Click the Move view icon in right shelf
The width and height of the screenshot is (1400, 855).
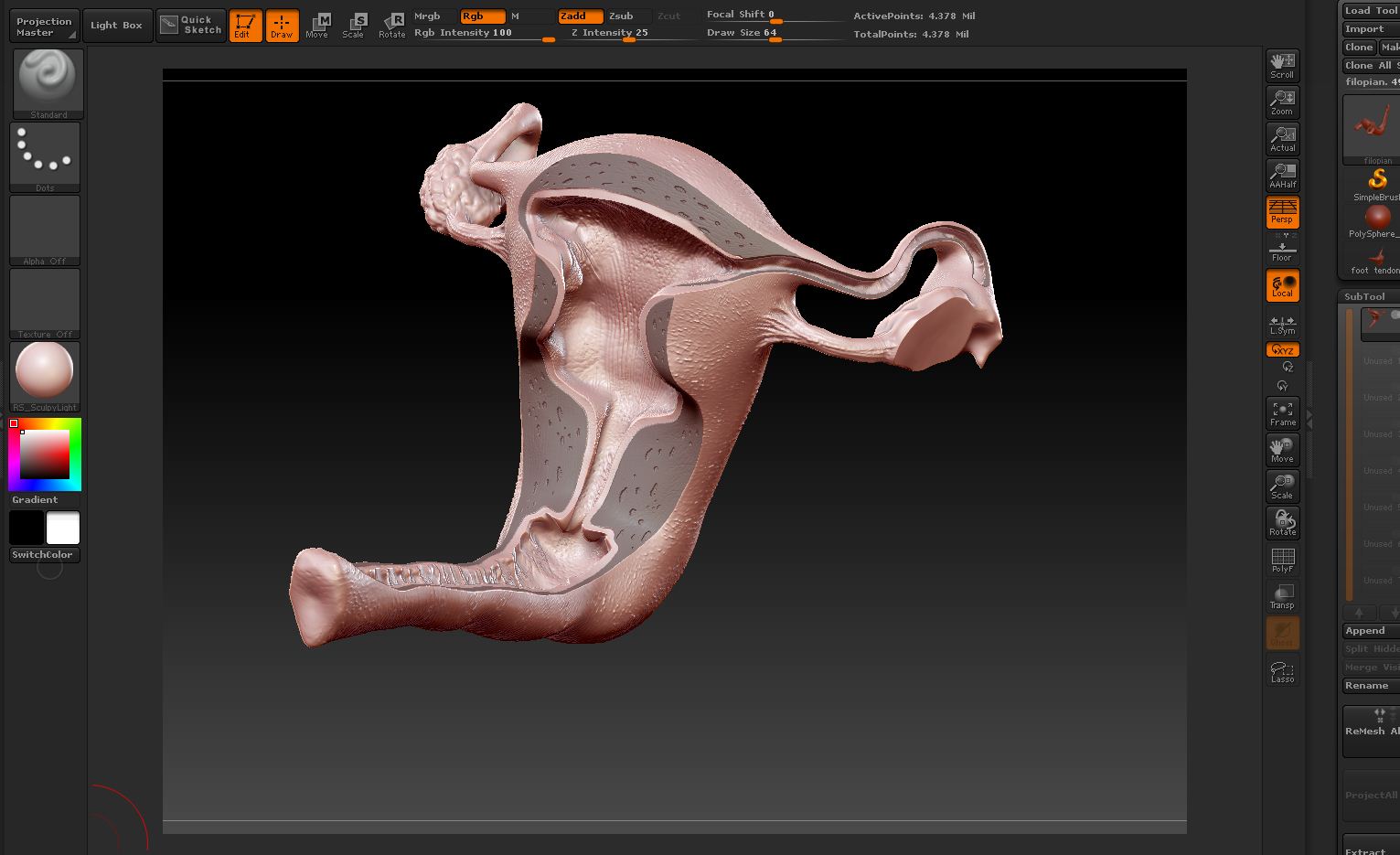tap(1282, 450)
